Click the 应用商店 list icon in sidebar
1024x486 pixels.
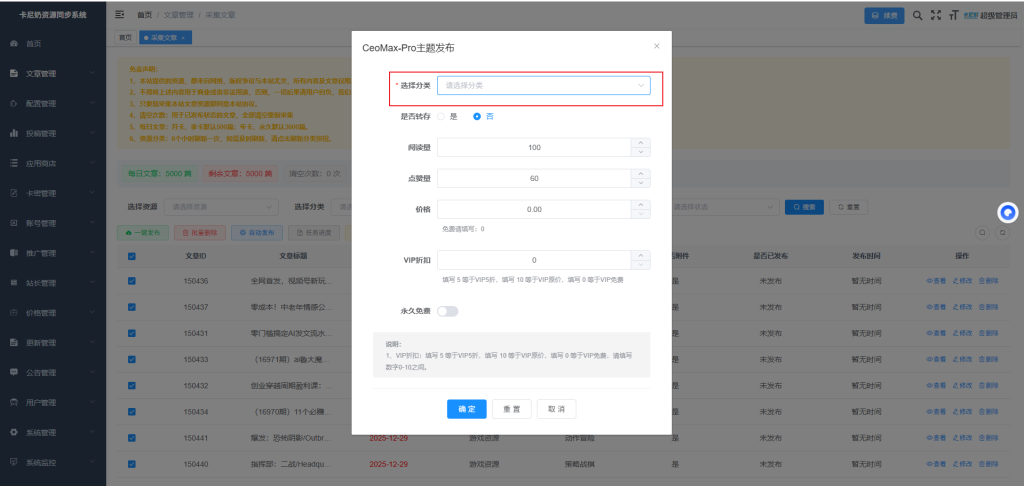[14, 163]
